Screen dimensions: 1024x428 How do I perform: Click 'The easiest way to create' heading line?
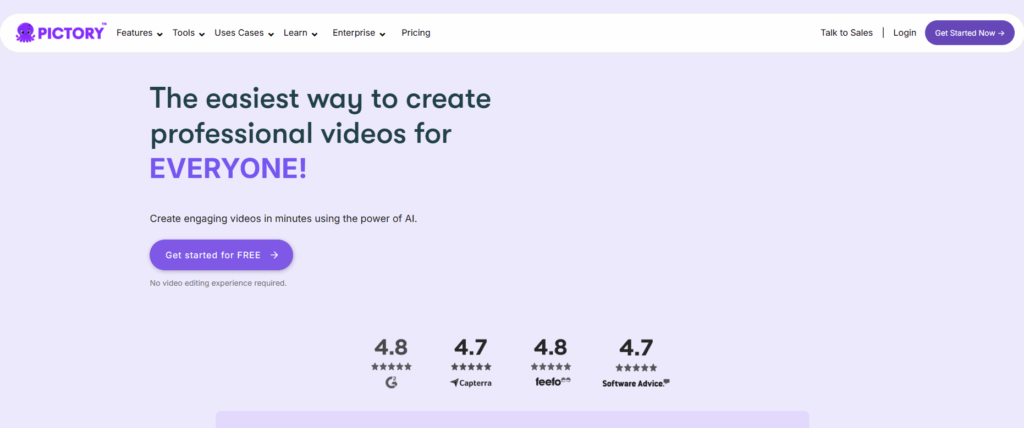point(320,99)
